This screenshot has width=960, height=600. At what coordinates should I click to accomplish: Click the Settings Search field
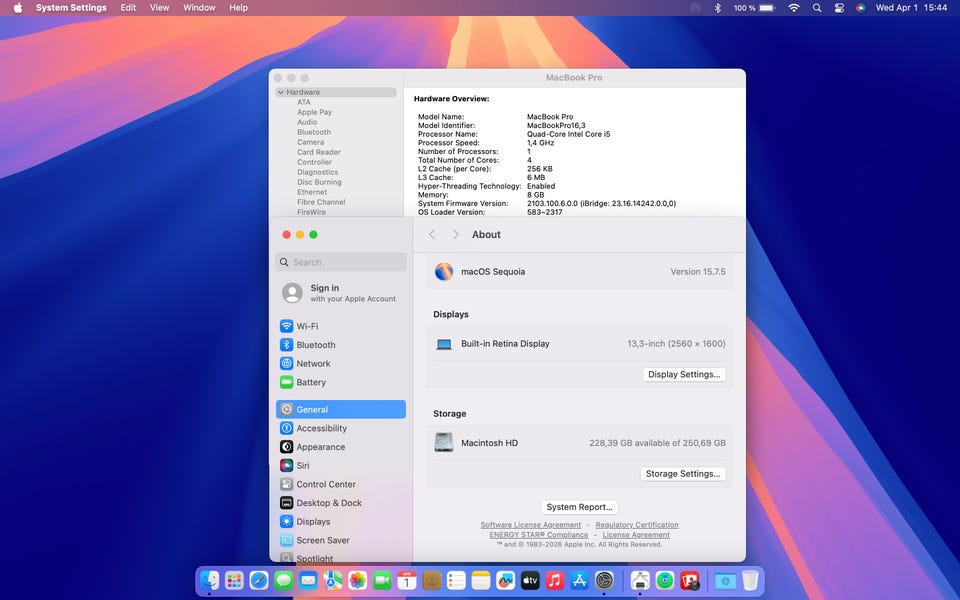pos(340,262)
